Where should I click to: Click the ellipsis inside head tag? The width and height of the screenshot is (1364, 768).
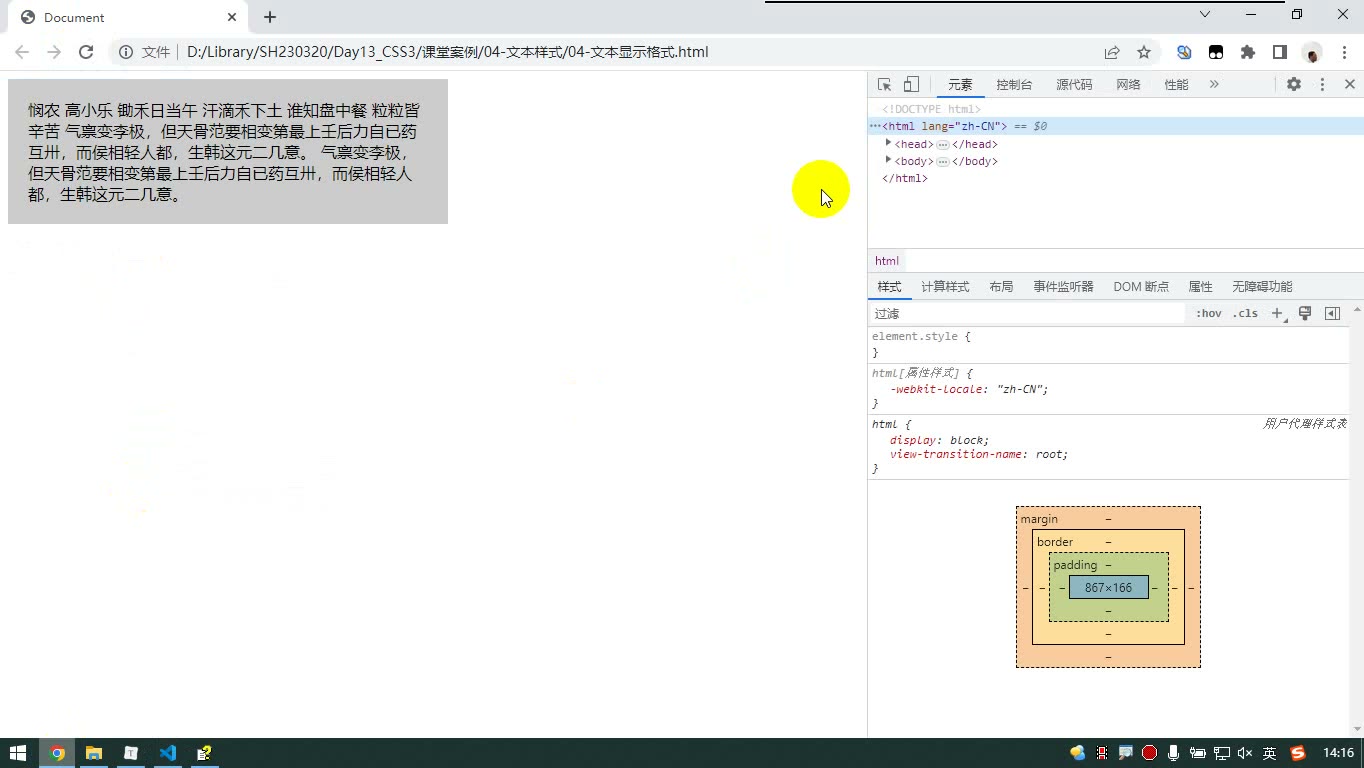[942, 144]
